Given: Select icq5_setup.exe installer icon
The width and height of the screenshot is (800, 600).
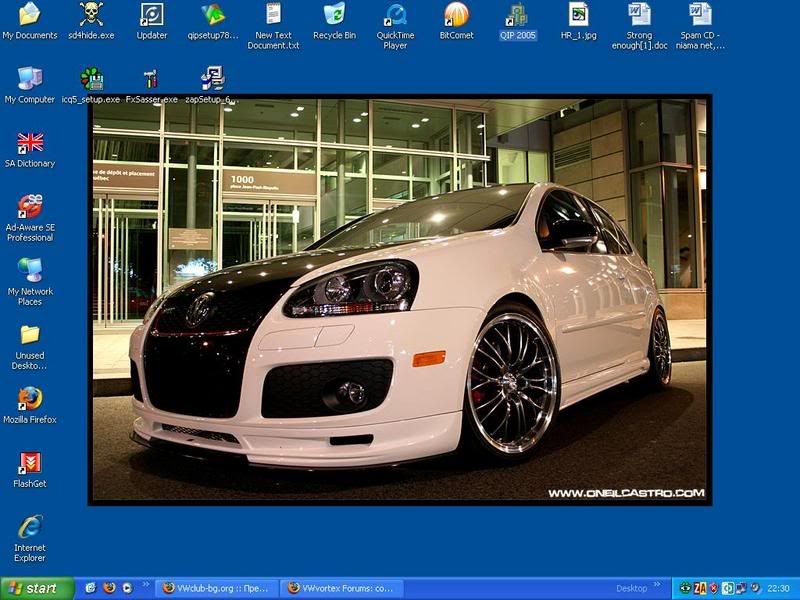Looking at the screenshot, I should (91, 80).
